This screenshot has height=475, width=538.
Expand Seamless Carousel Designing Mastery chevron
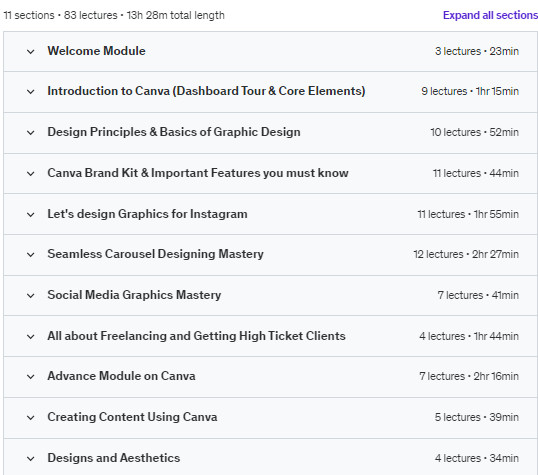click(31, 255)
